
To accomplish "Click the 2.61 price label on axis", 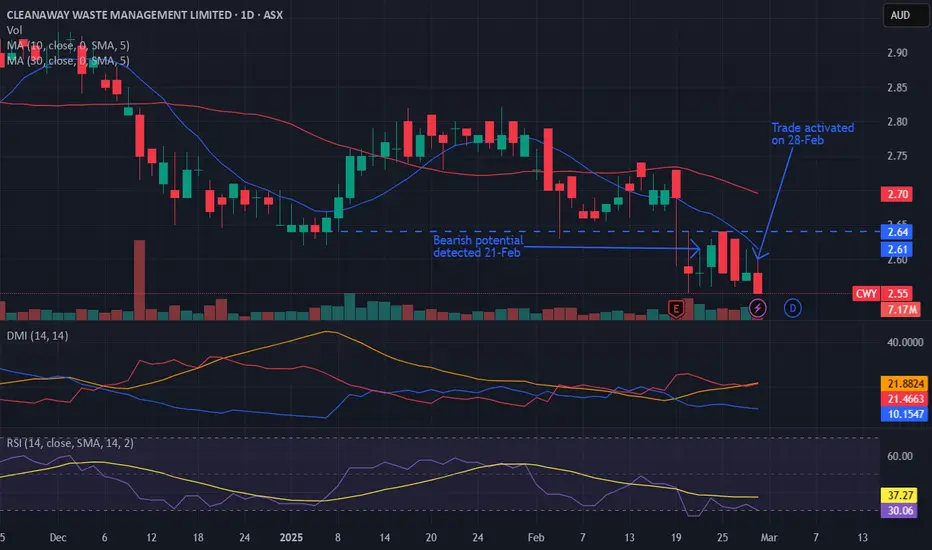I will (898, 249).
